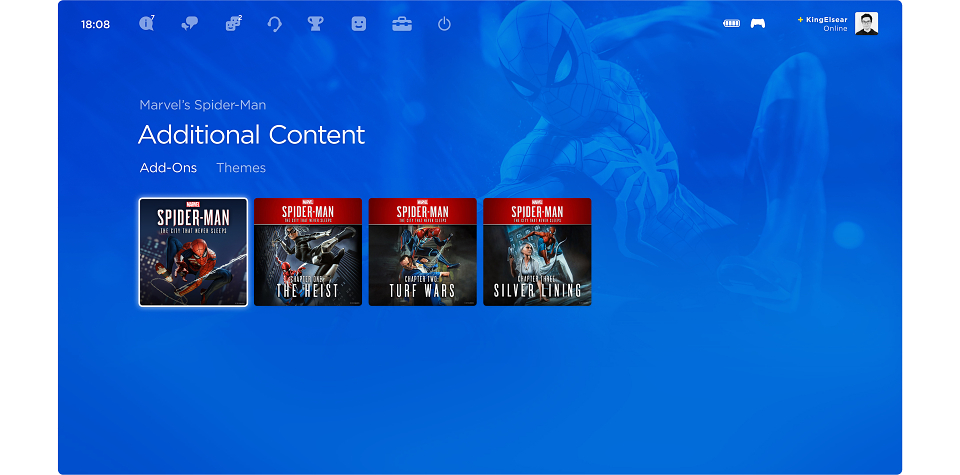This screenshot has width=960, height=475.
Task: Click the Marvel's Spider-Man game title
Action: point(203,105)
